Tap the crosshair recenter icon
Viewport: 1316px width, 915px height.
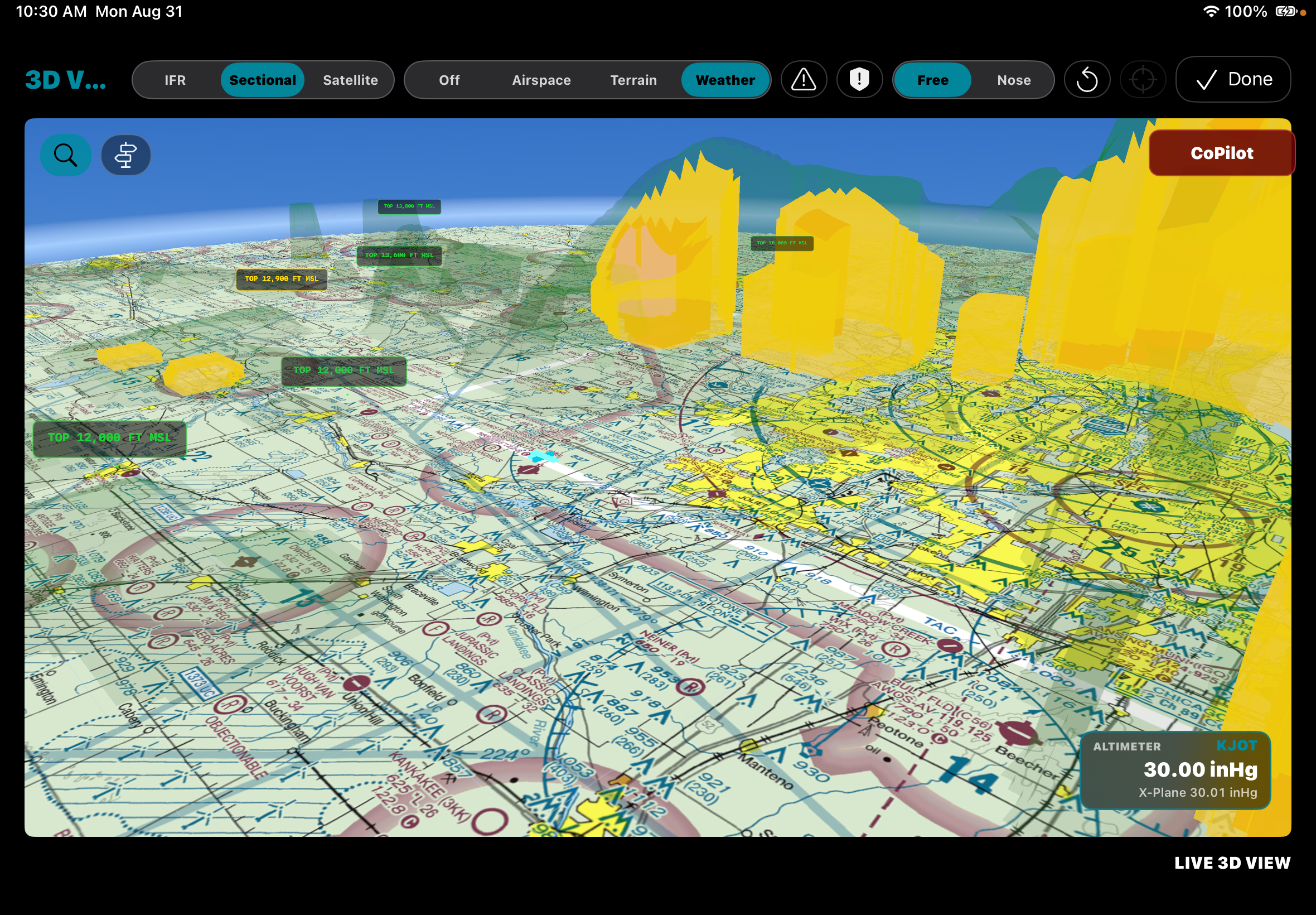(1143, 80)
